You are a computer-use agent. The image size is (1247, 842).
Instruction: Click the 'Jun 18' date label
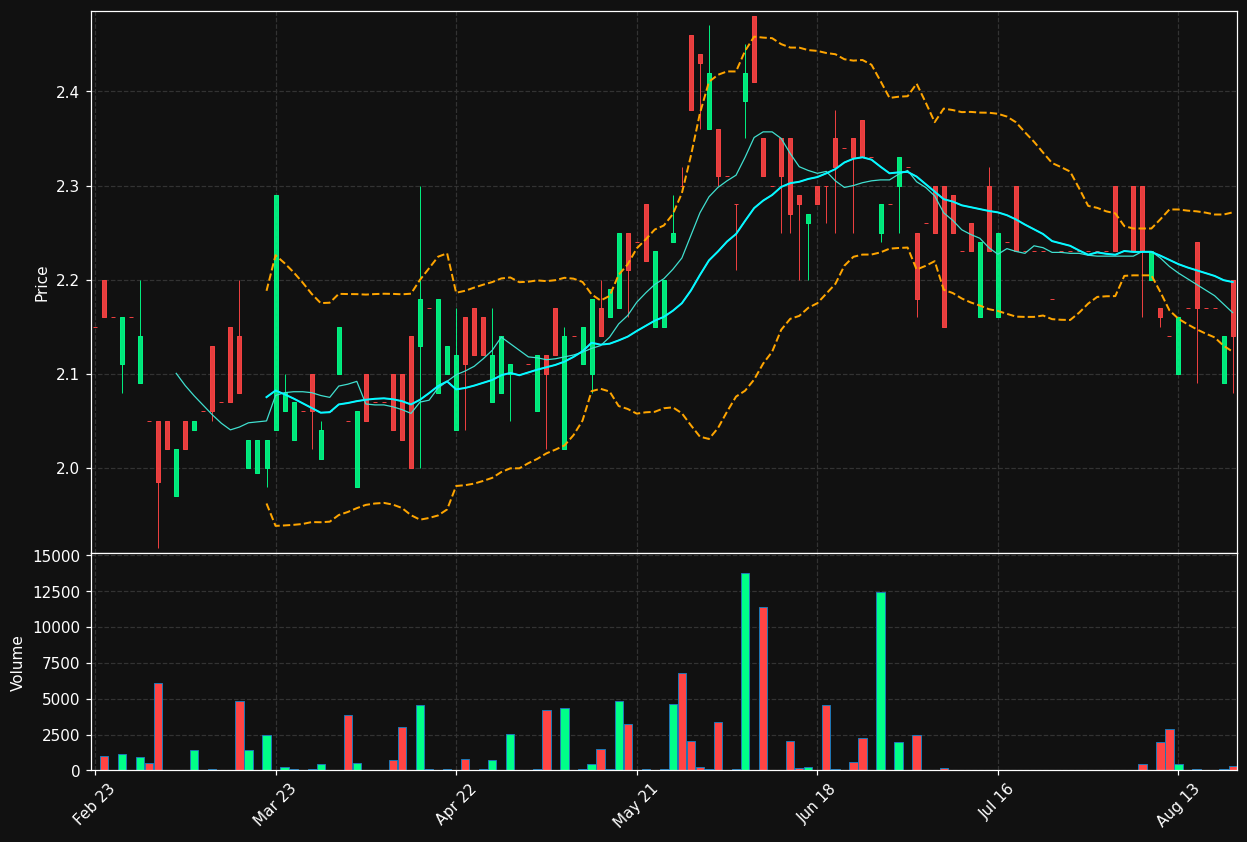[x=815, y=804]
